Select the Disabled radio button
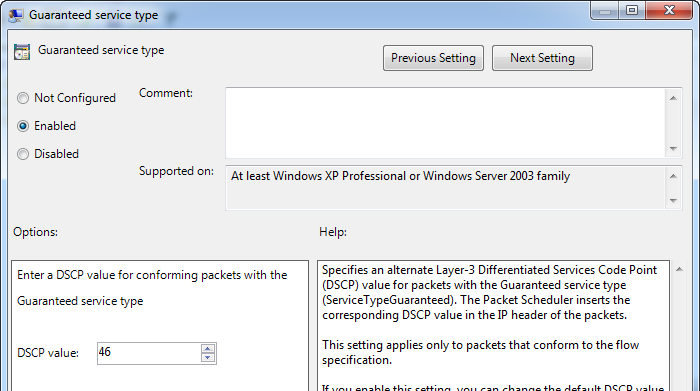700x391 pixels. coord(23,154)
